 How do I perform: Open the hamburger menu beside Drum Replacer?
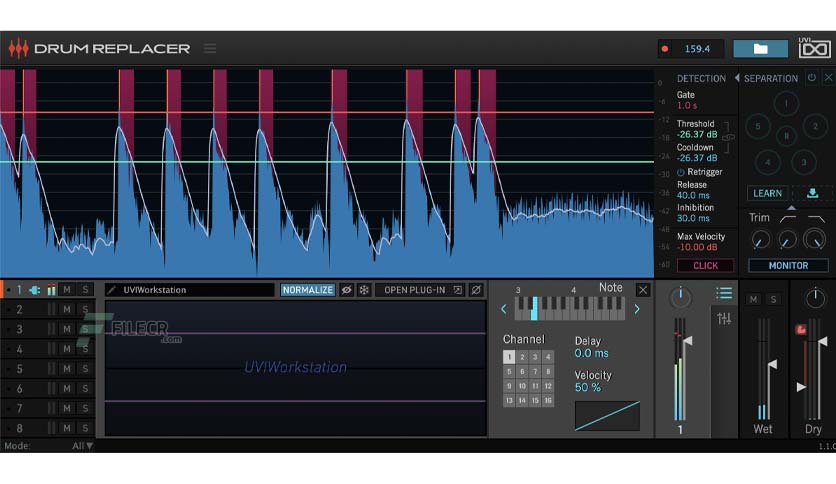(x=210, y=49)
